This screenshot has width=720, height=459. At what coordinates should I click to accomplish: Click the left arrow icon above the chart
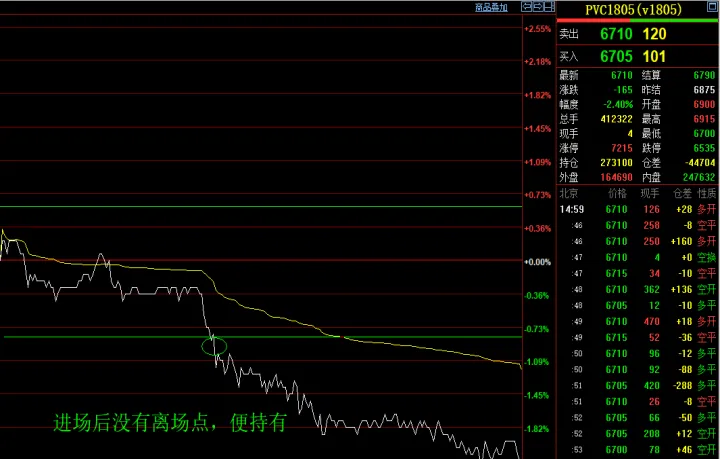pyautogui.click(x=524, y=7)
